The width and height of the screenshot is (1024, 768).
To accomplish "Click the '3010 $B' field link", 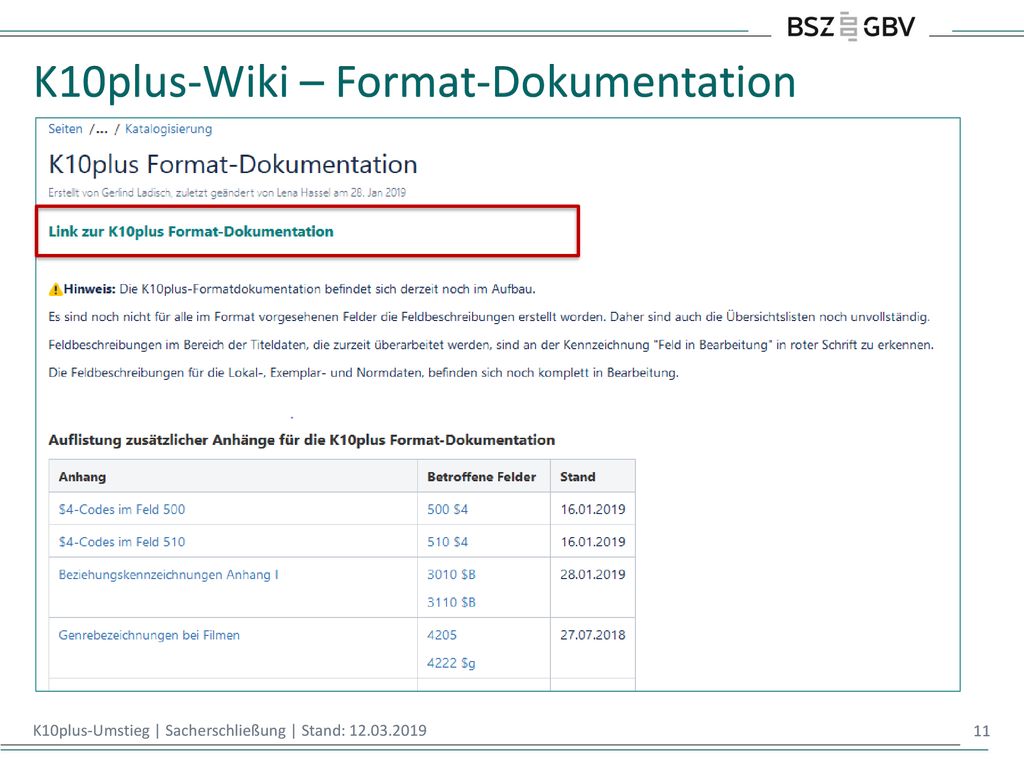I will click(x=451, y=575).
